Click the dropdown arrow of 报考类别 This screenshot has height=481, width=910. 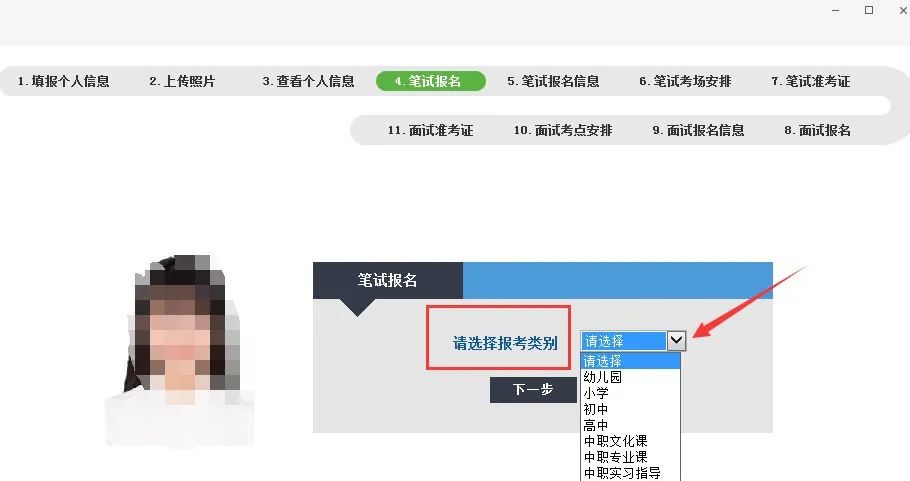[676, 341]
